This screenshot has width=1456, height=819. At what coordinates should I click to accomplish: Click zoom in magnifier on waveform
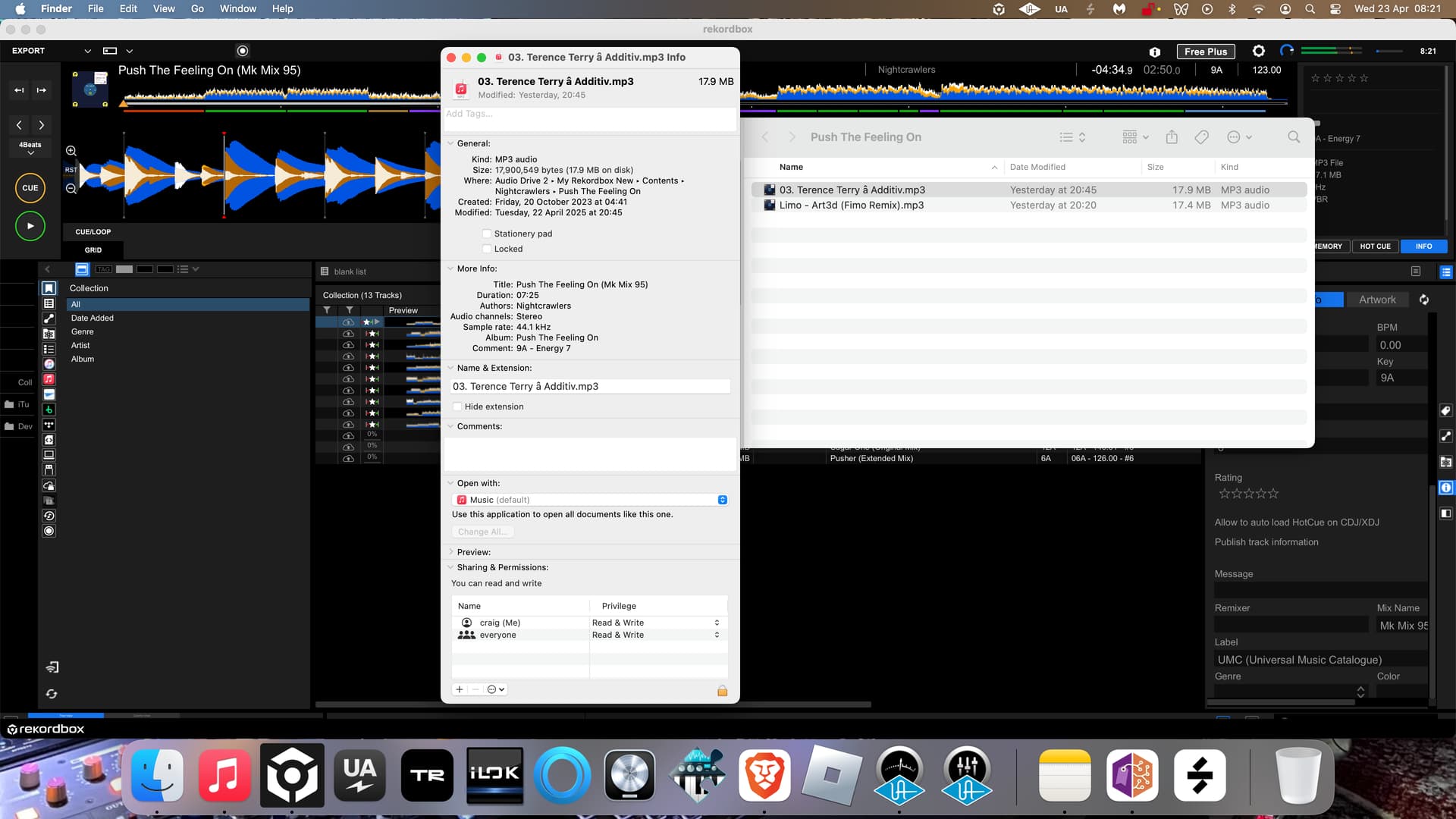(x=71, y=151)
